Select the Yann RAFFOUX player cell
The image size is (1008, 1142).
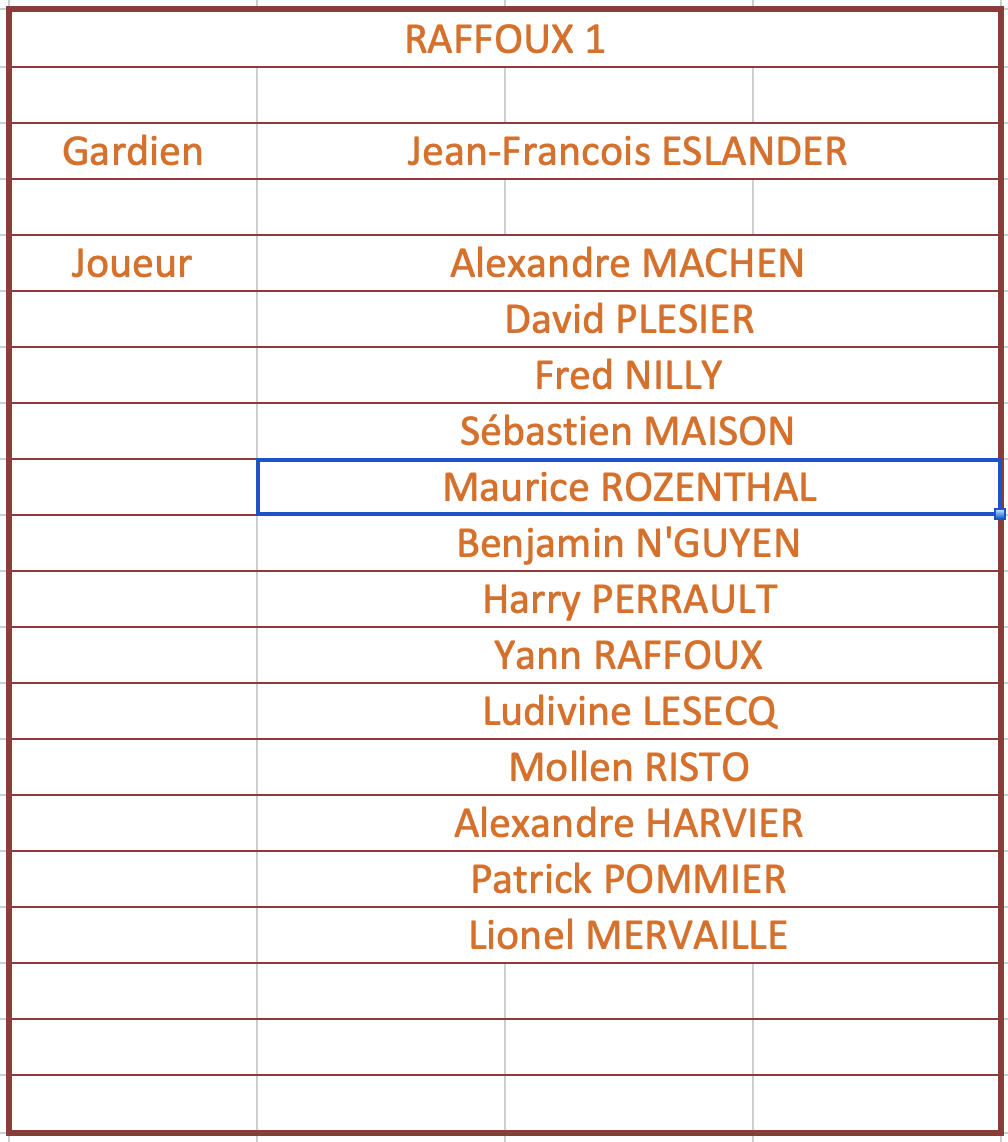click(628, 655)
